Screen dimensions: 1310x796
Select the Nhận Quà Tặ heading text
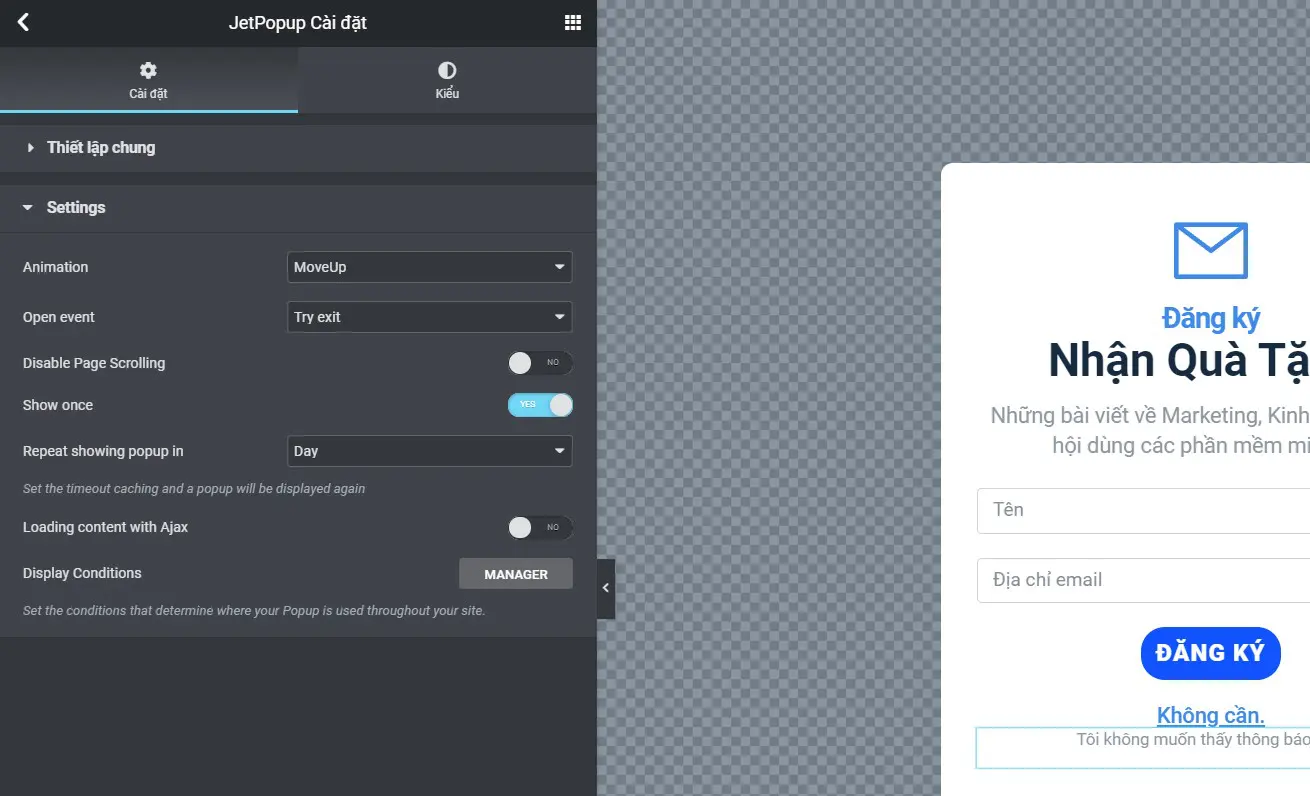coord(1179,360)
